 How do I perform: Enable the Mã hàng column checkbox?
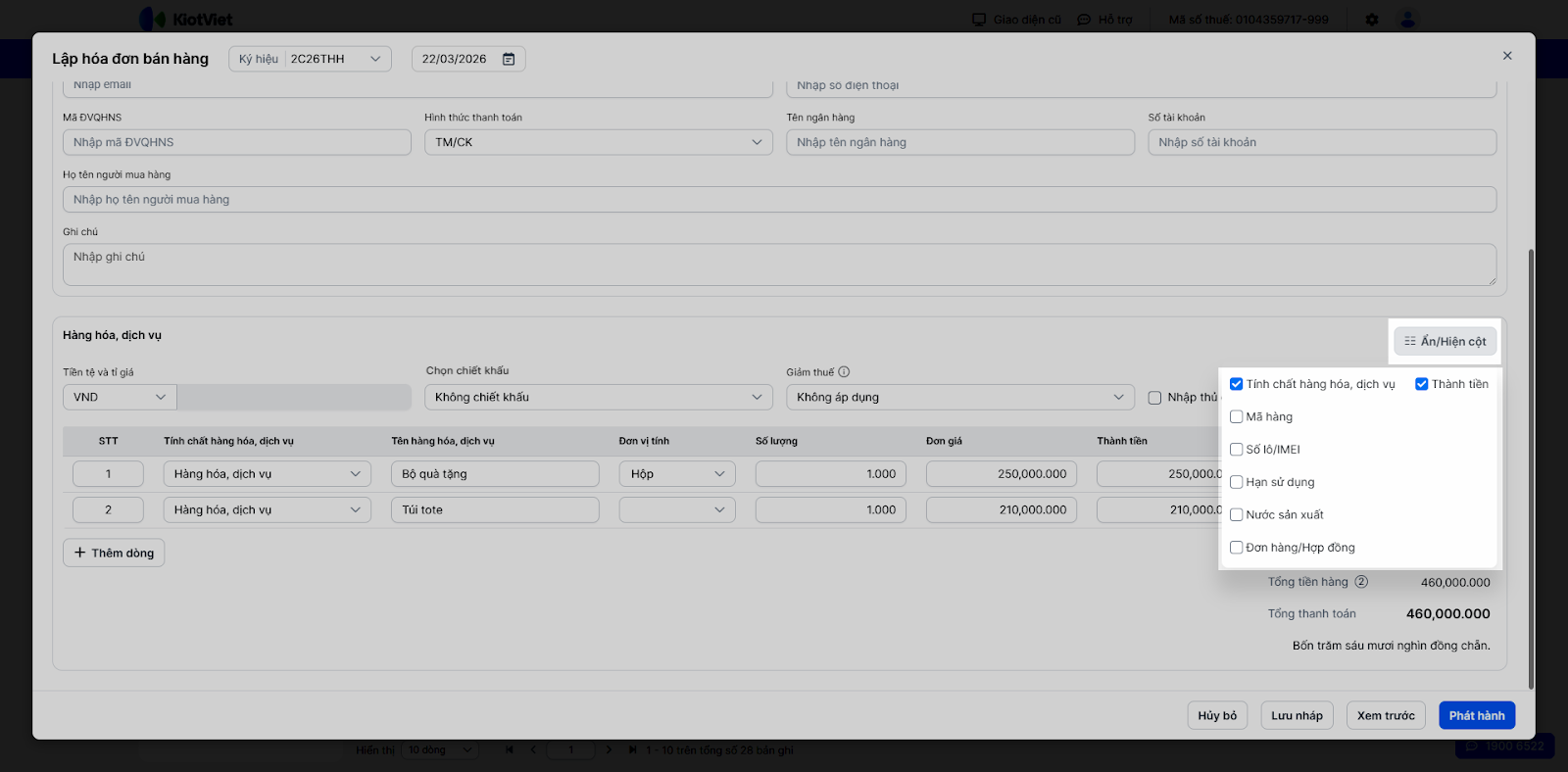(x=1237, y=417)
